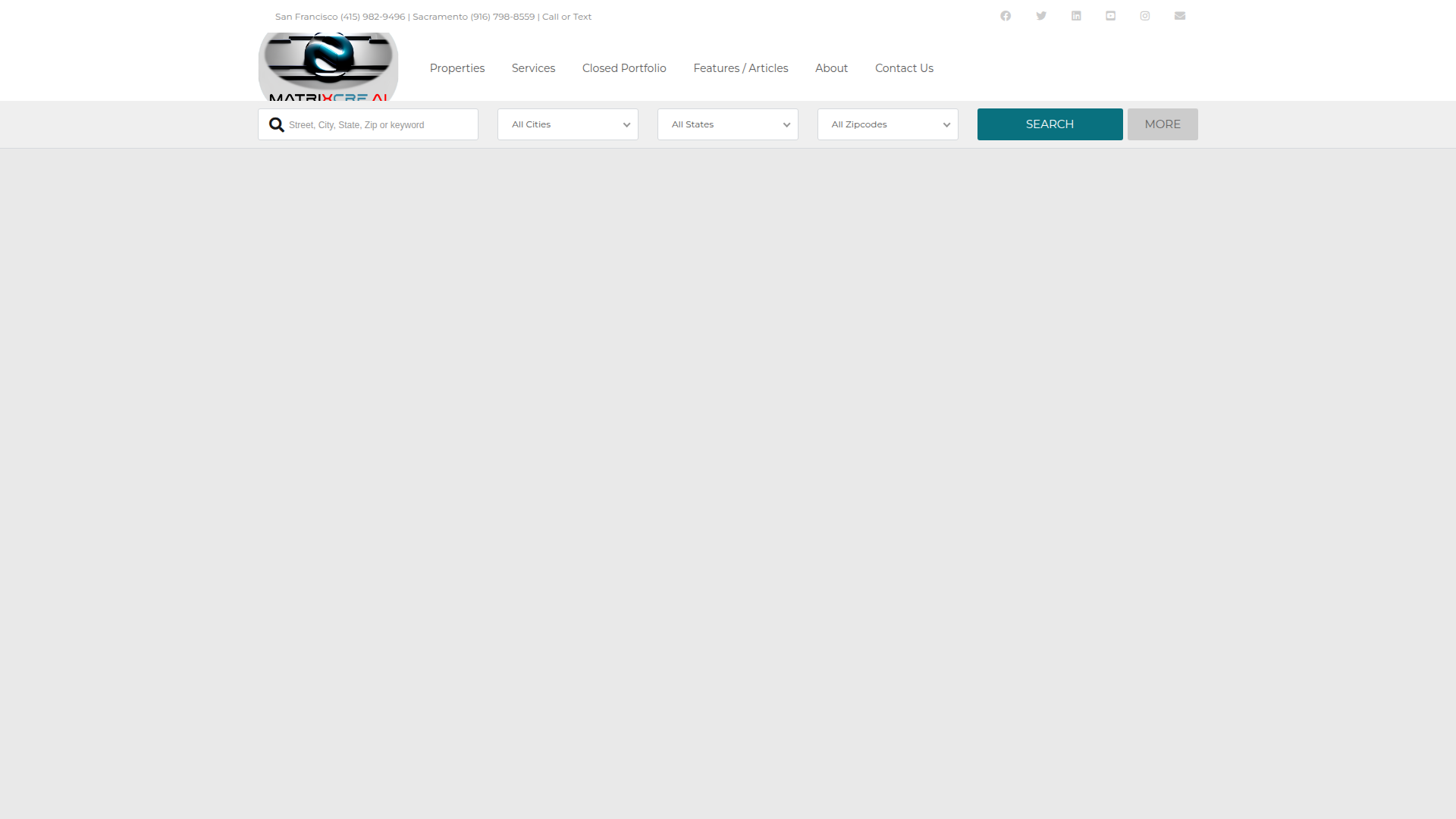
Task: Open Features / Articles menu
Action: pos(741,68)
